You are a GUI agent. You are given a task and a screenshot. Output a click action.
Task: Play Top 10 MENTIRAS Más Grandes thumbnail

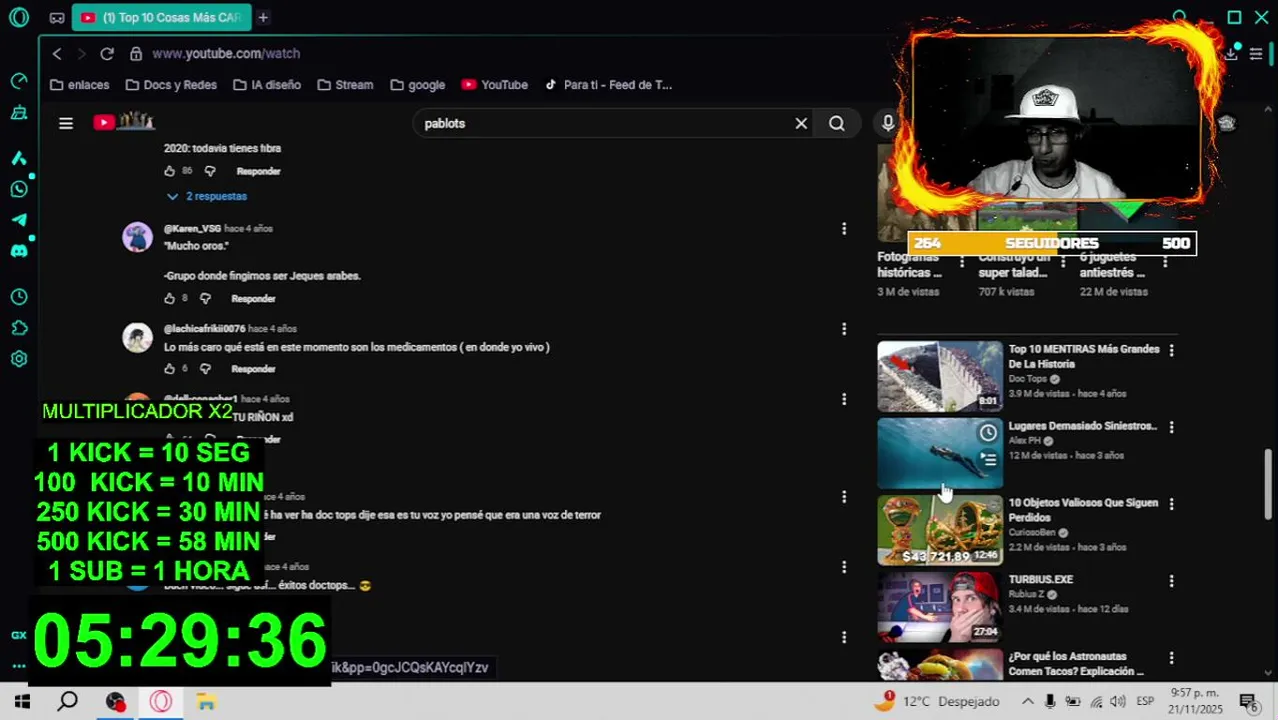(940, 376)
